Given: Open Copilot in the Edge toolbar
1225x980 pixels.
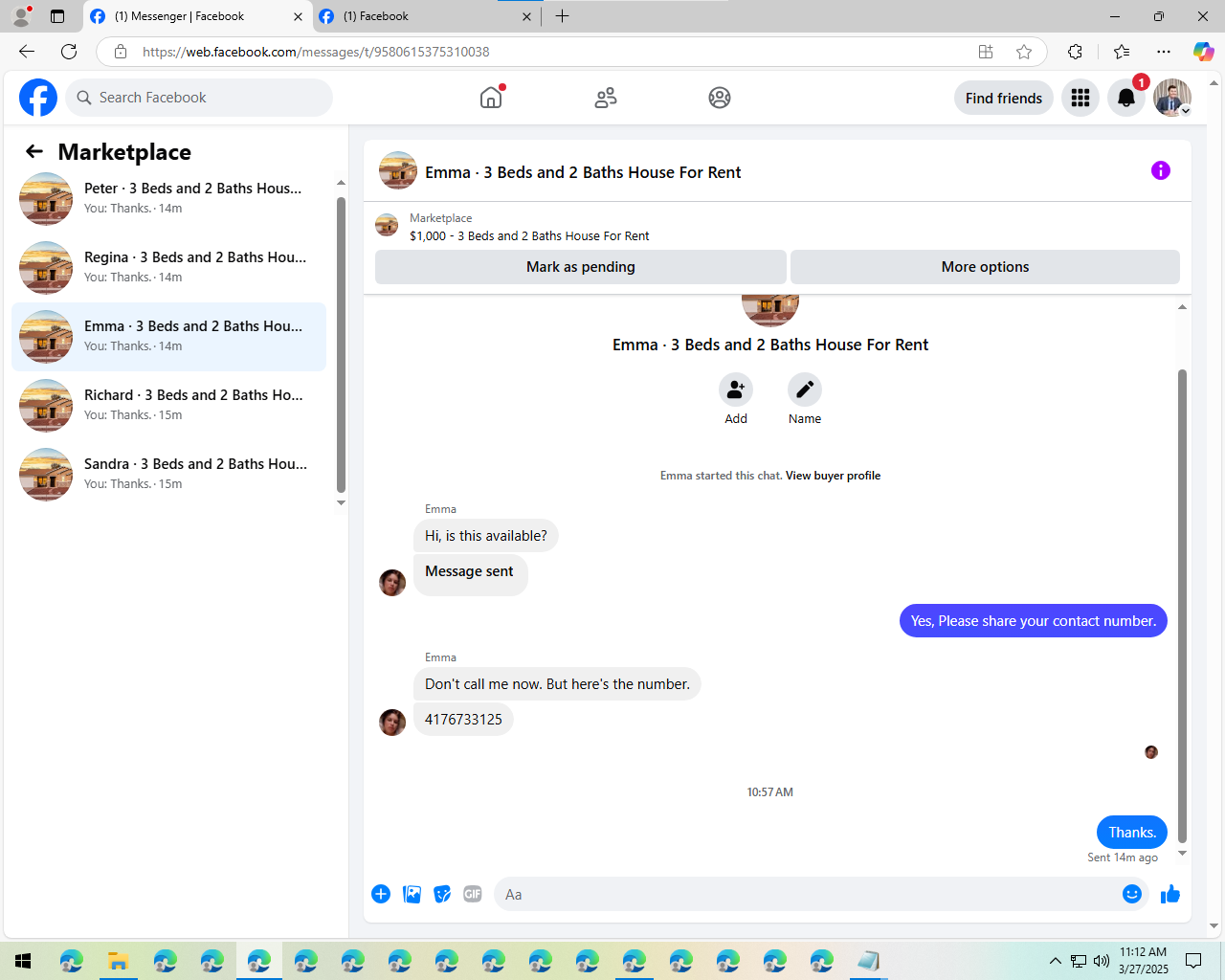Looking at the screenshot, I should click(x=1203, y=52).
